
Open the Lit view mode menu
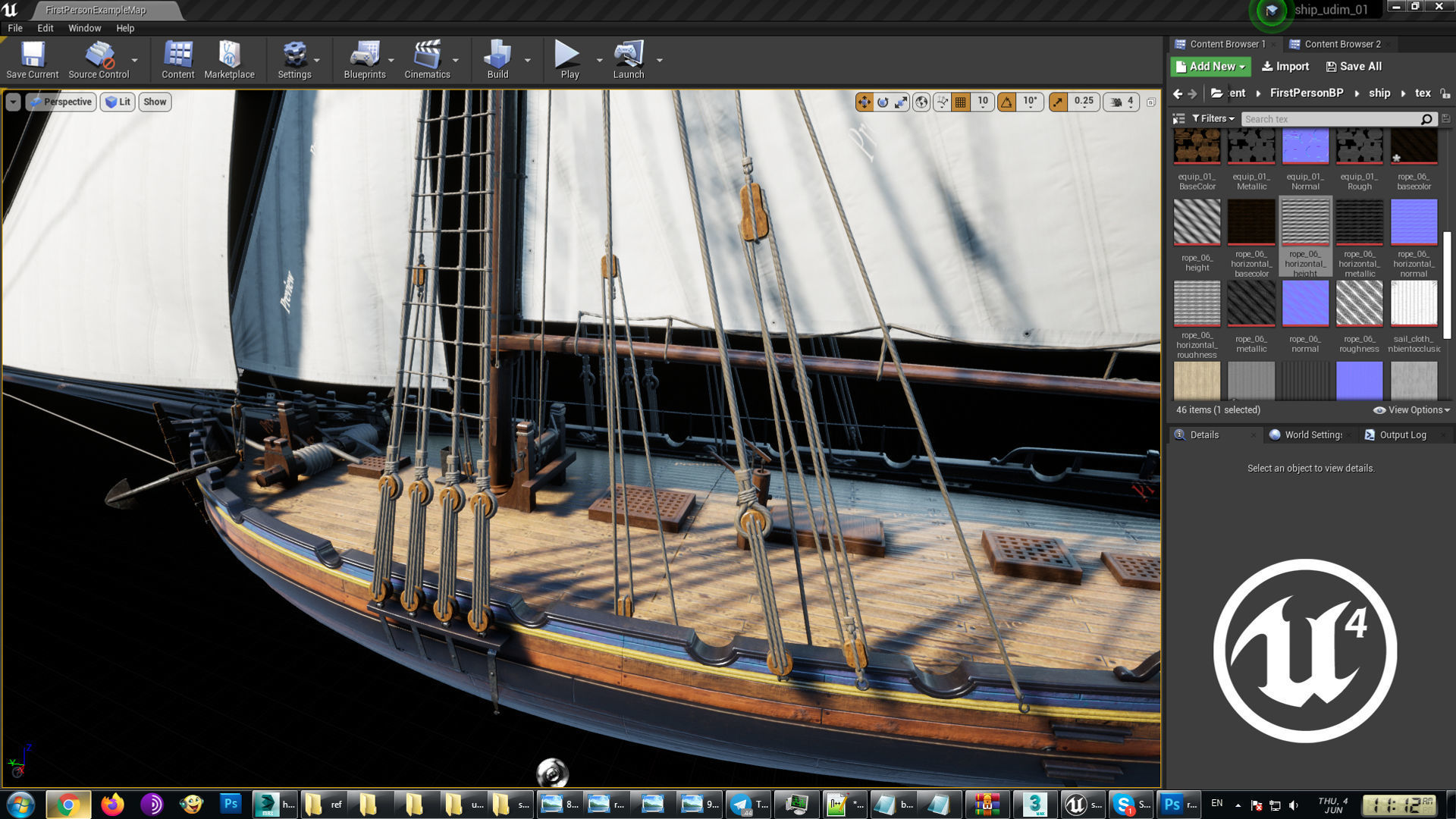click(x=118, y=102)
